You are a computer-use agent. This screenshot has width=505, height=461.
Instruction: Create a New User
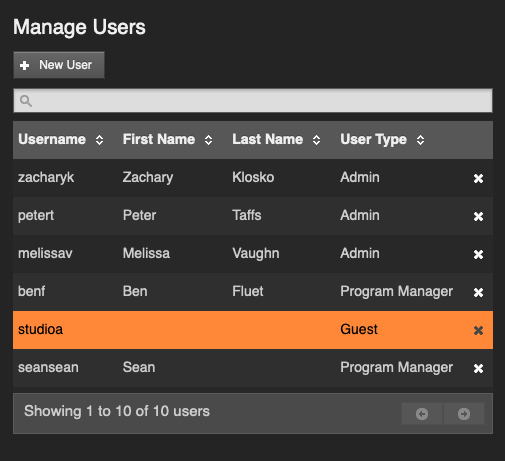(x=59, y=65)
